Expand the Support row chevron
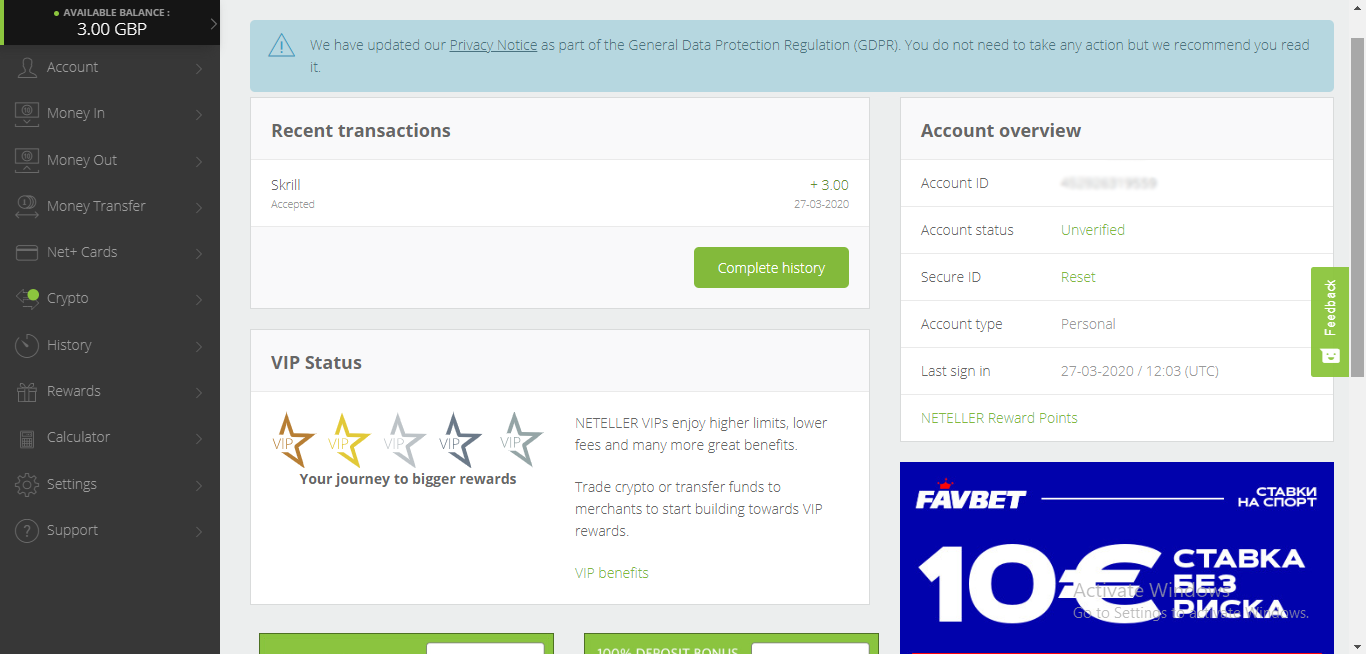The width and height of the screenshot is (1366, 654). click(x=199, y=531)
